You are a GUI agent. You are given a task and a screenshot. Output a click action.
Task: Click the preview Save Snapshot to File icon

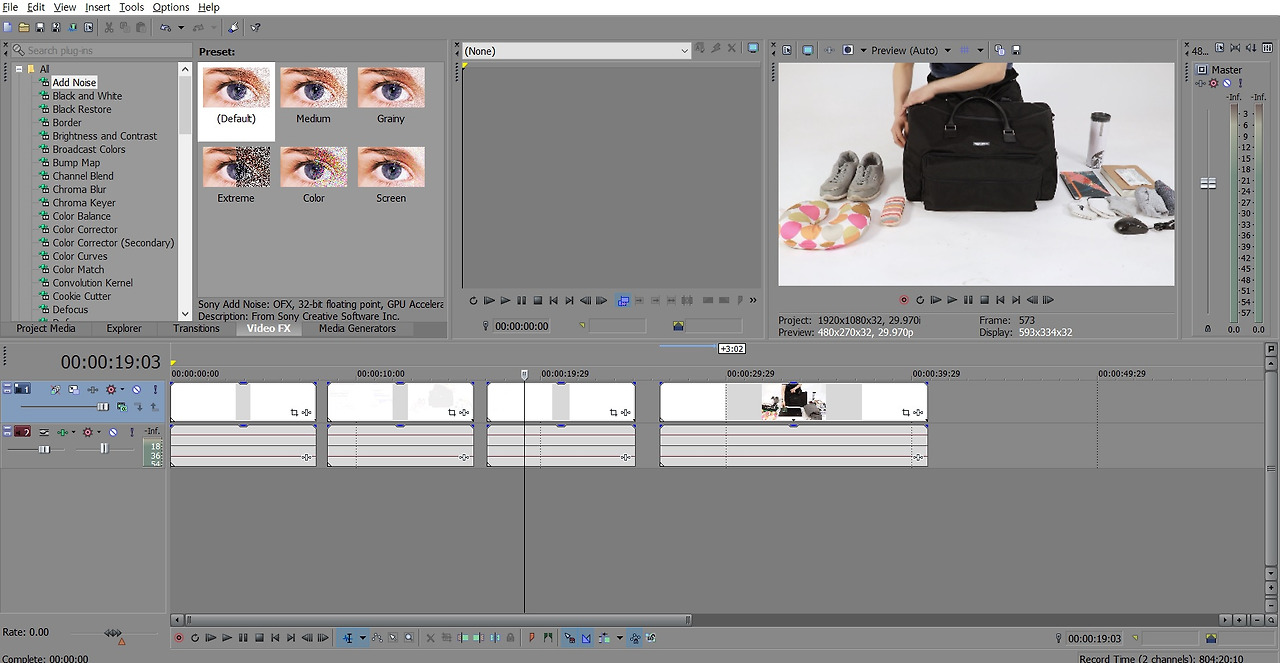[1016, 50]
